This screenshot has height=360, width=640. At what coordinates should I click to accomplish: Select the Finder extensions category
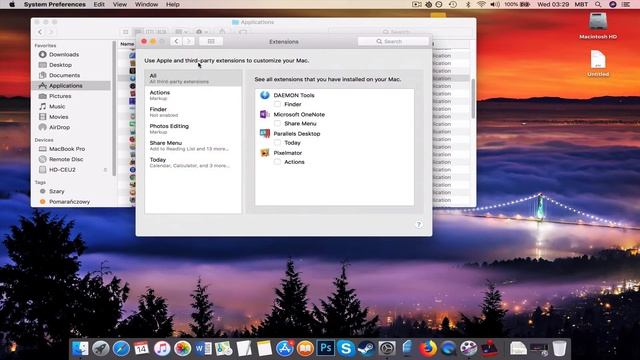[x=193, y=111]
